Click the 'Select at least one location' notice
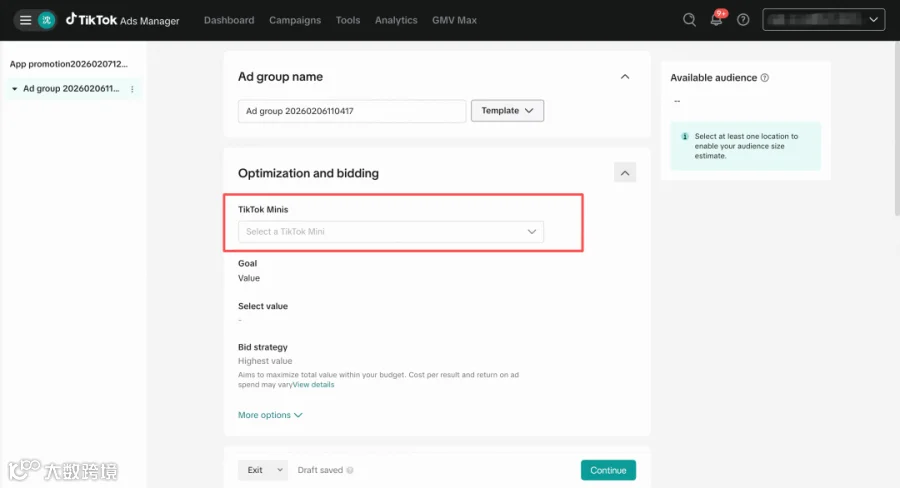The width and height of the screenshot is (900, 488). click(x=746, y=146)
